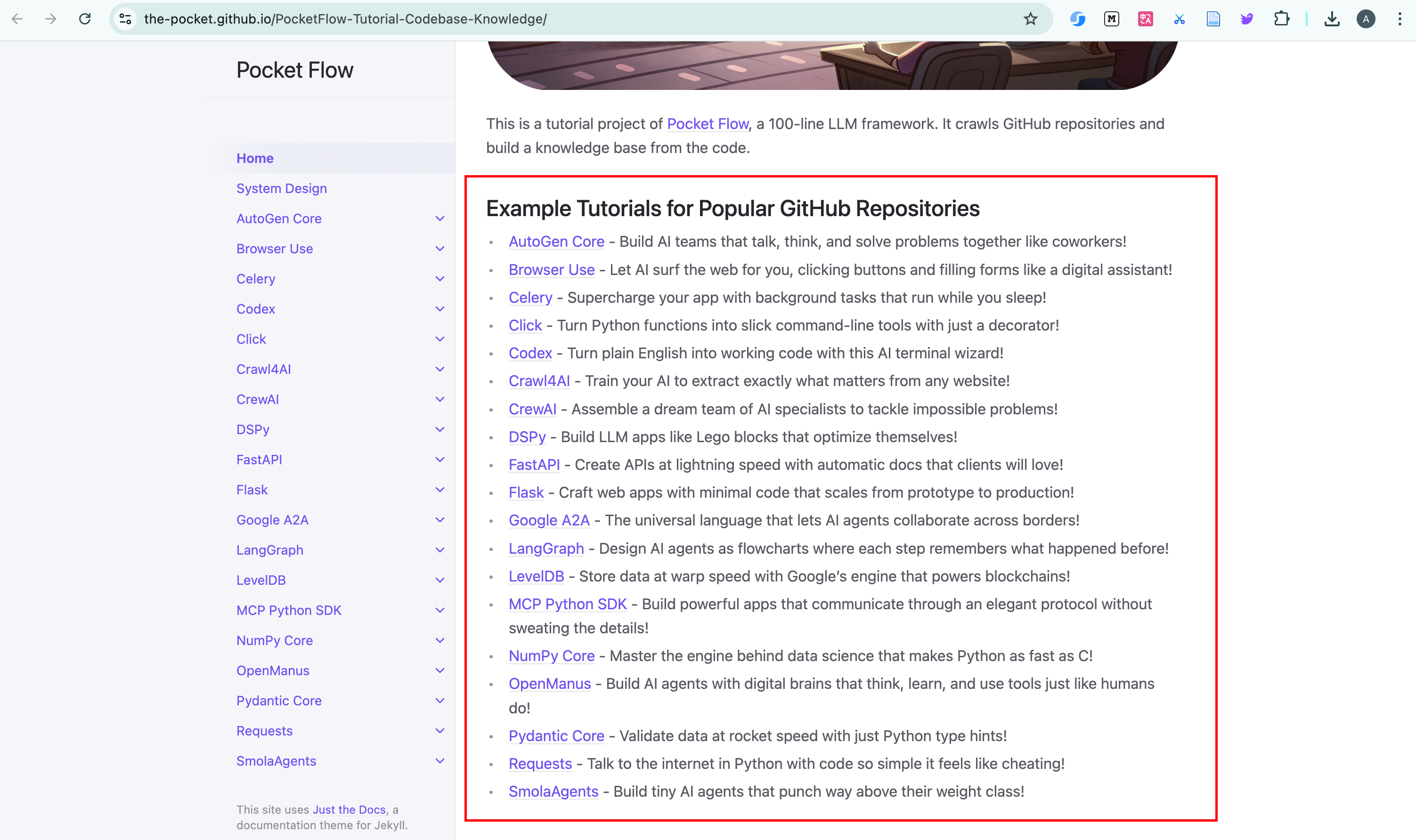Open MCP Python SDK link in list
The image size is (1416, 840).
568,604
